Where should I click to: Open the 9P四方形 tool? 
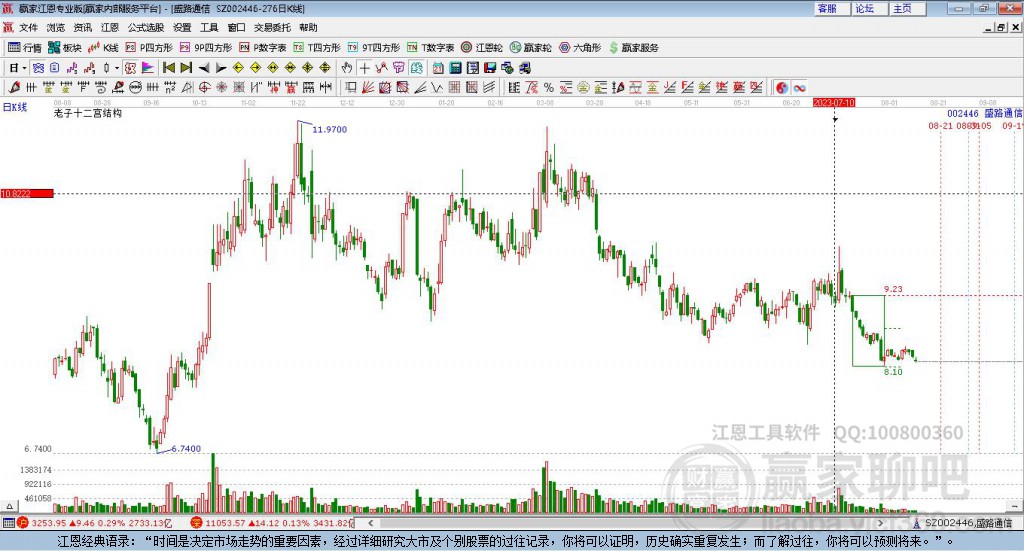(206, 48)
